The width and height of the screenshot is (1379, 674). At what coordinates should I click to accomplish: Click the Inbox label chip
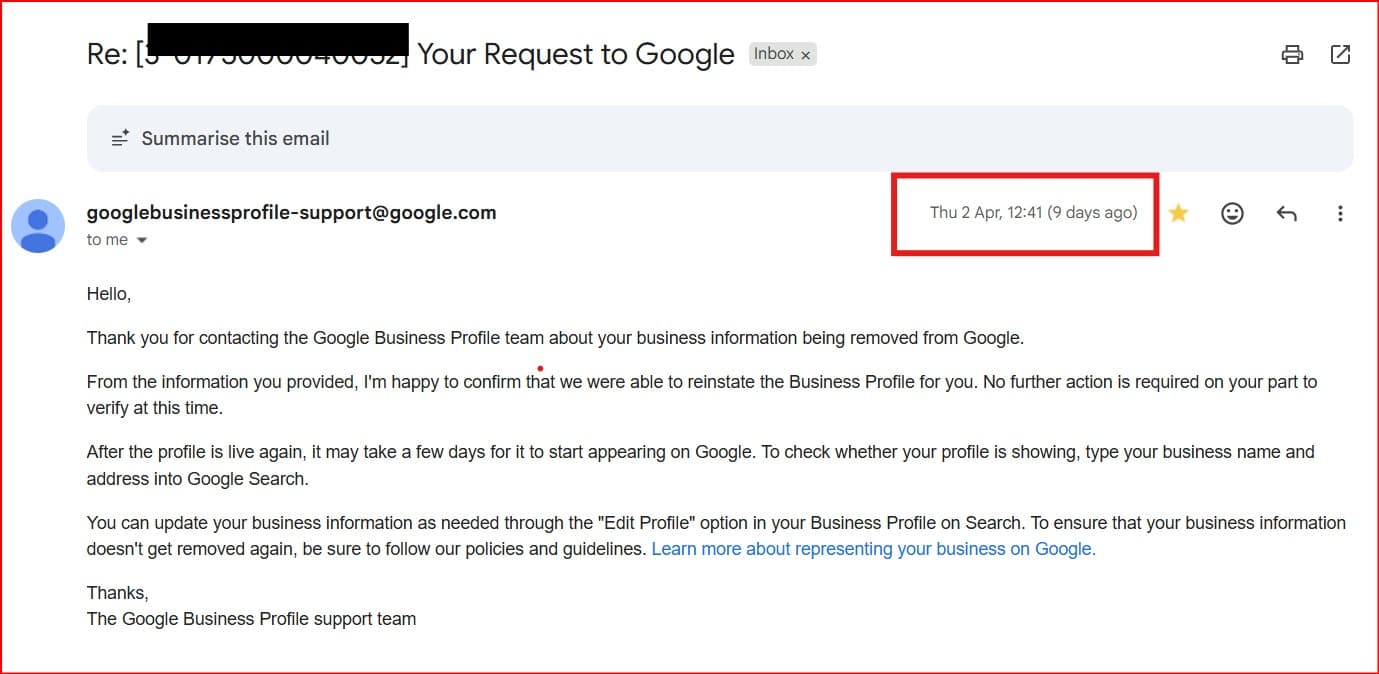click(773, 54)
